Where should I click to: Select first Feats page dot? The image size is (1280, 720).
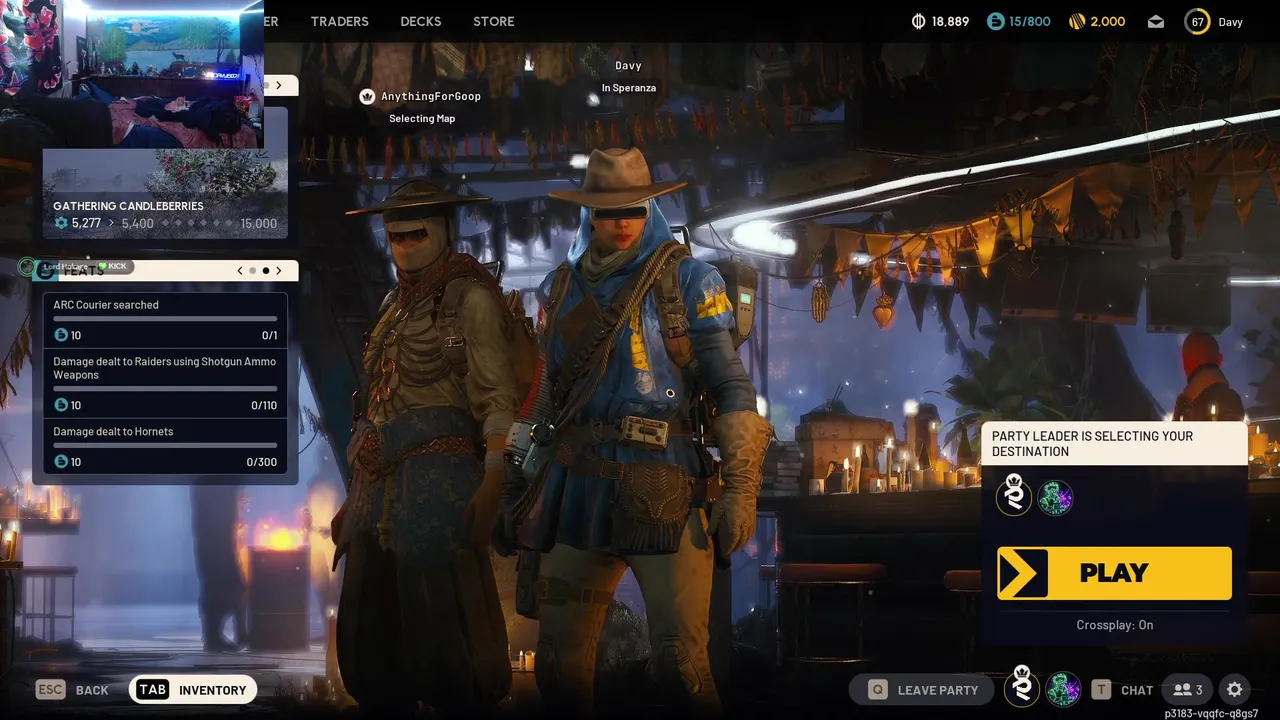point(253,270)
